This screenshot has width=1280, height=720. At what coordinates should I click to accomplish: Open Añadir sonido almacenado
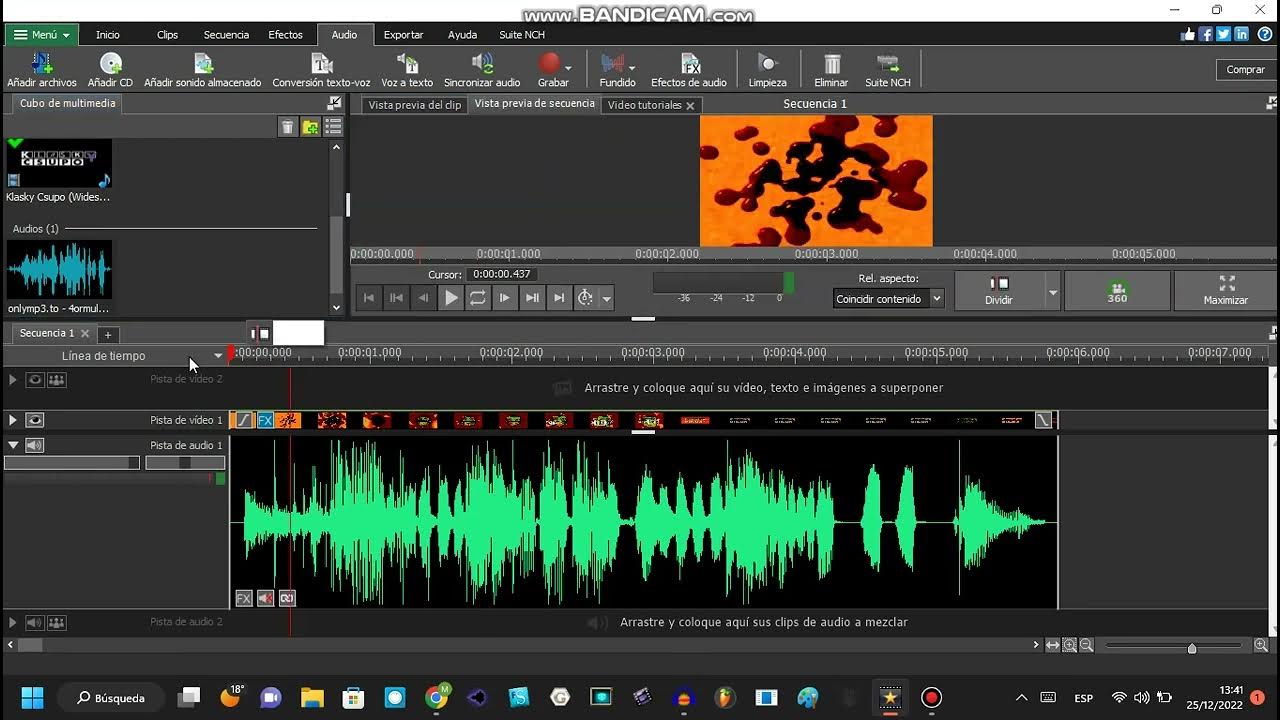tap(203, 70)
